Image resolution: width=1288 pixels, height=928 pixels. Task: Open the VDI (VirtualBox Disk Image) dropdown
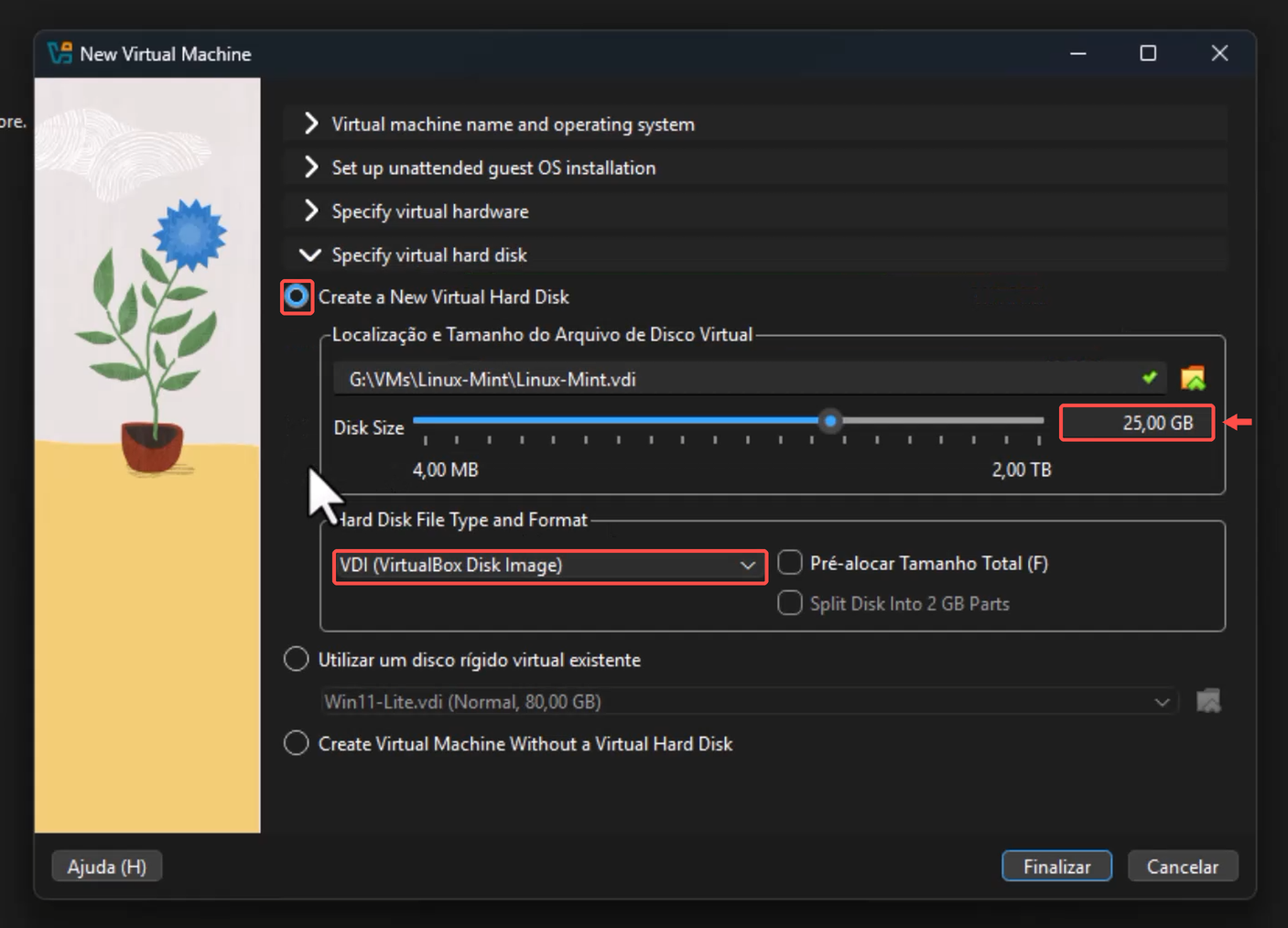click(x=549, y=566)
